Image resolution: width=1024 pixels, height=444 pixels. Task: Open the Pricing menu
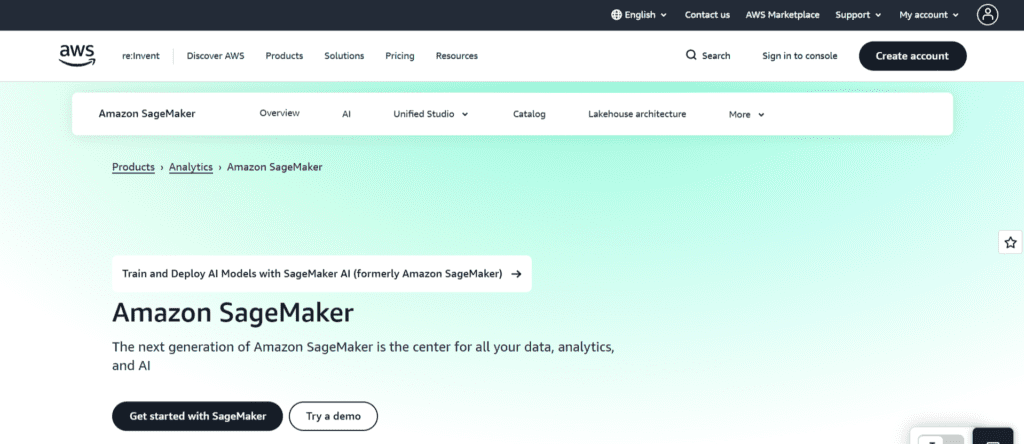point(400,56)
